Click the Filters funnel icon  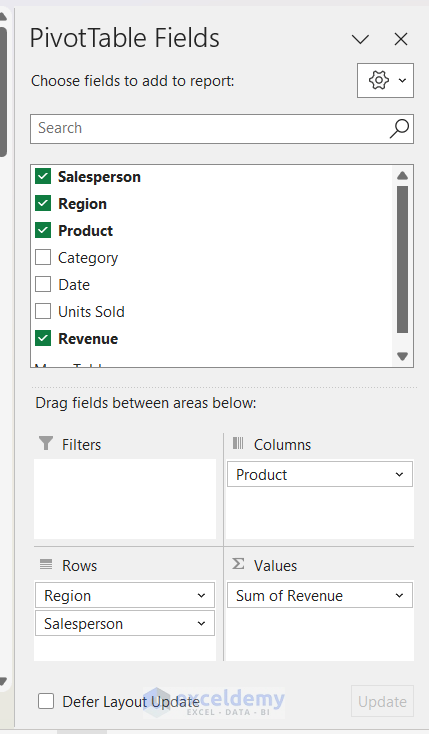point(46,443)
